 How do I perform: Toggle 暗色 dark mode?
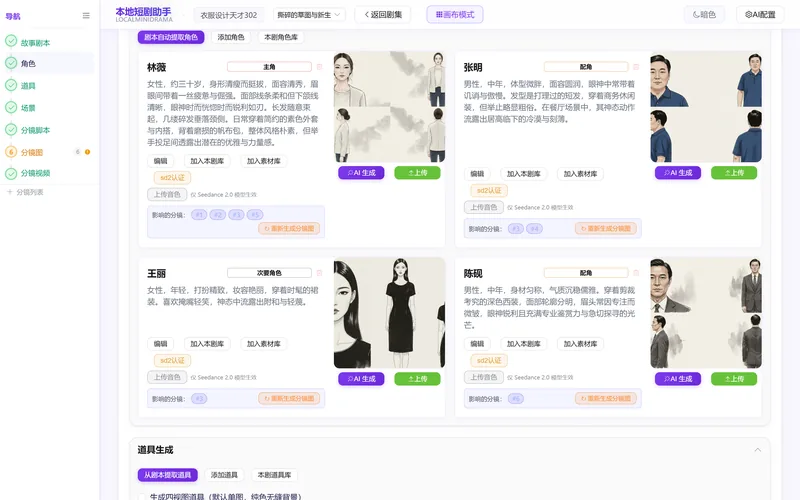[704, 14]
